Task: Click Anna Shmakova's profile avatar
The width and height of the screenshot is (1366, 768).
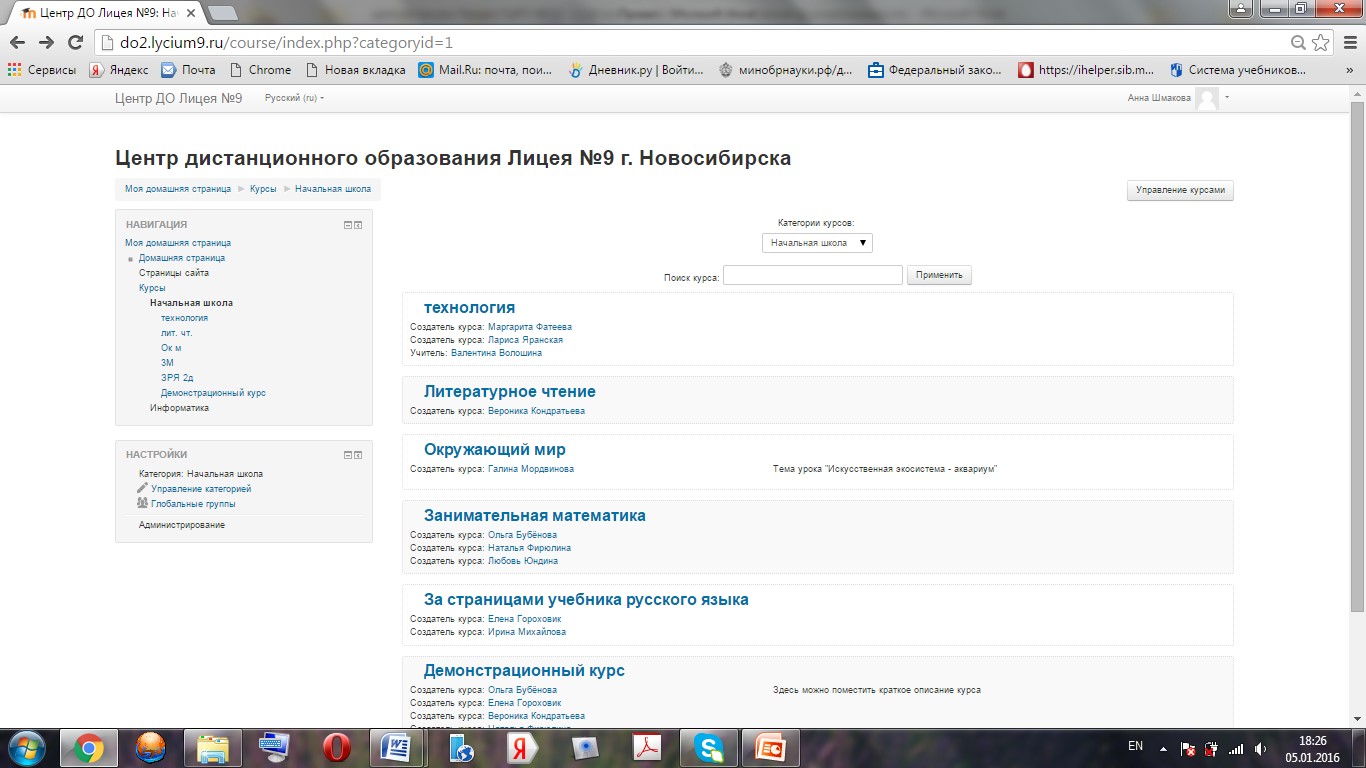Action: (1207, 98)
